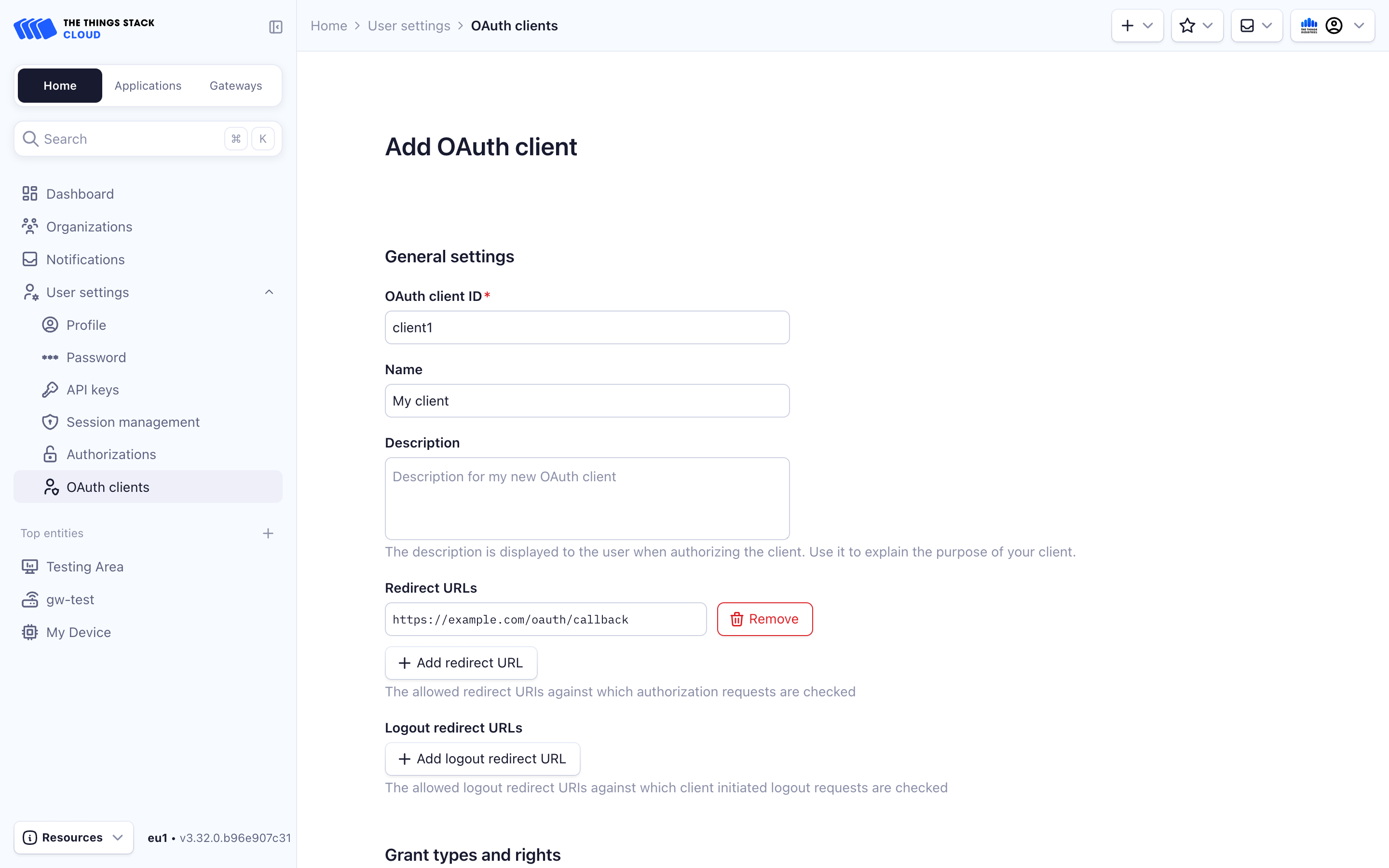Open the quick add menu plus icon
Viewport: 1389px width, 868px height.
1129,25
